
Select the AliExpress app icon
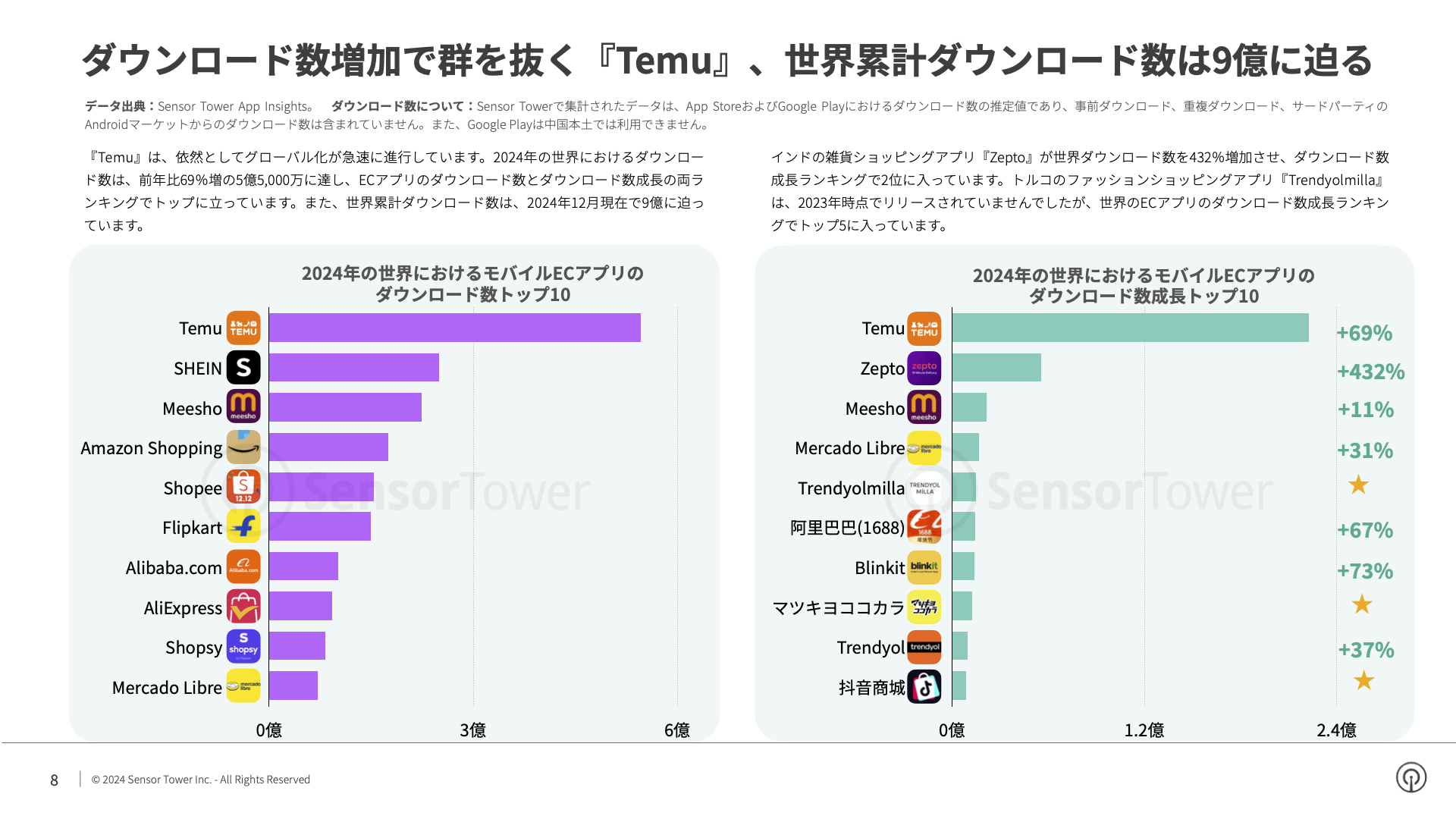(243, 607)
